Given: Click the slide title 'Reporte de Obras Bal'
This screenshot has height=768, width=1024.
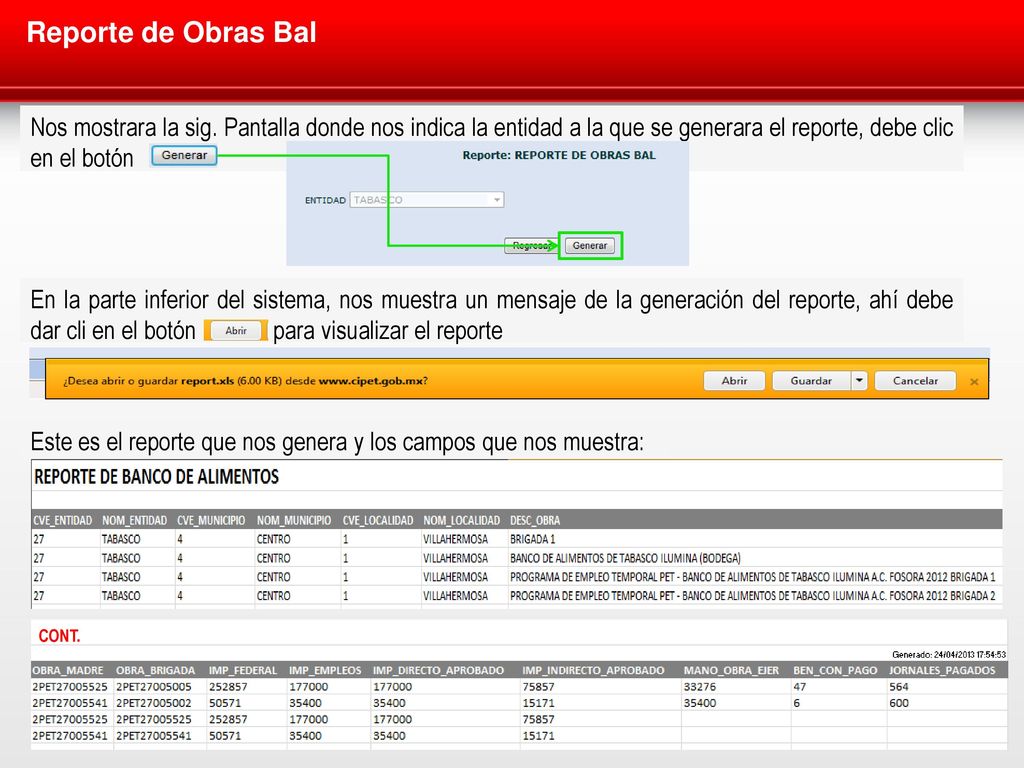Looking at the screenshot, I should click(x=172, y=33).
